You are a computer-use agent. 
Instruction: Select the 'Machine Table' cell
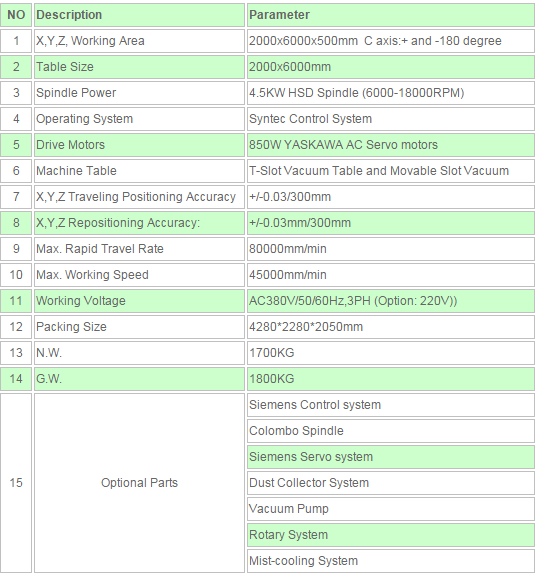click(x=139, y=171)
